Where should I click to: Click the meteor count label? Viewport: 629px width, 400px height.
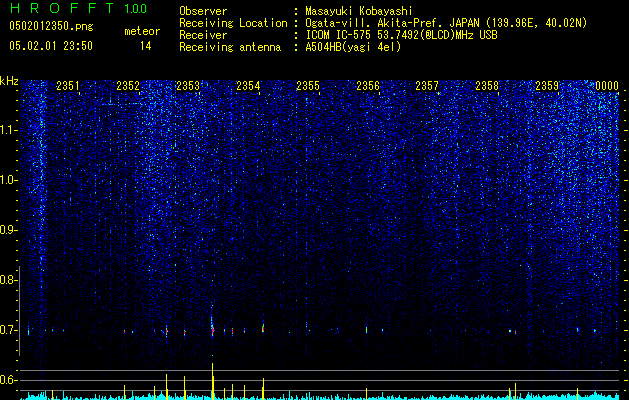coord(142,31)
